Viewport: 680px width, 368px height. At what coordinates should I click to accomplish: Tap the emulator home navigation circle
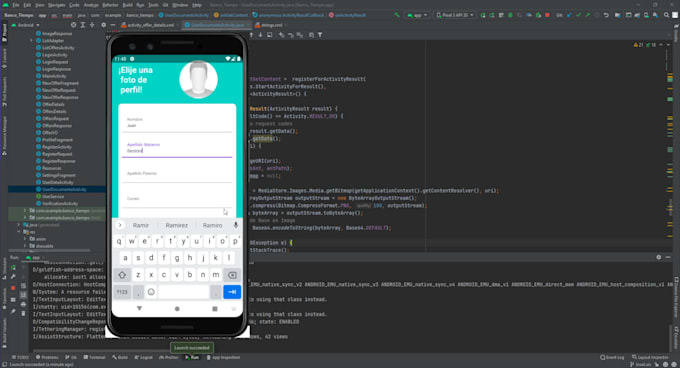point(177,309)
